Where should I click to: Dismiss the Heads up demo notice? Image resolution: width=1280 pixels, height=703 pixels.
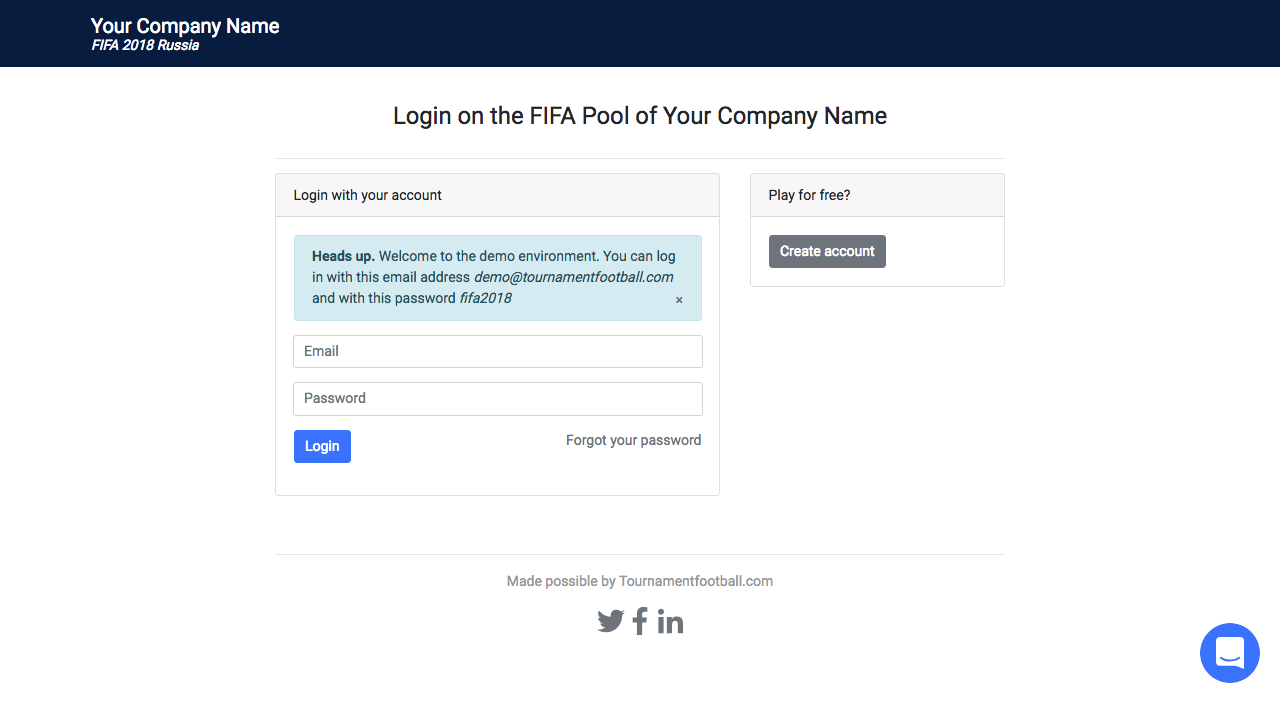678,299
